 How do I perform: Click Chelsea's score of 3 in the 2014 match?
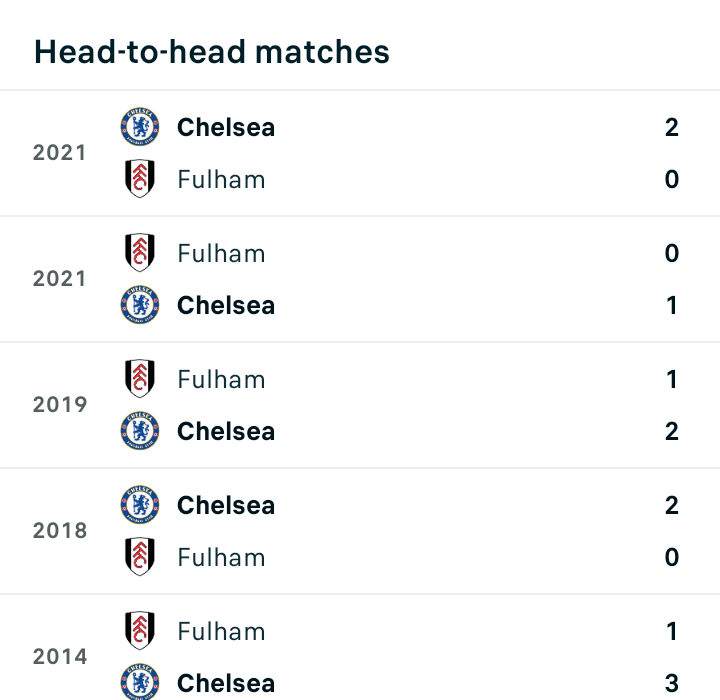click(672, 683)
